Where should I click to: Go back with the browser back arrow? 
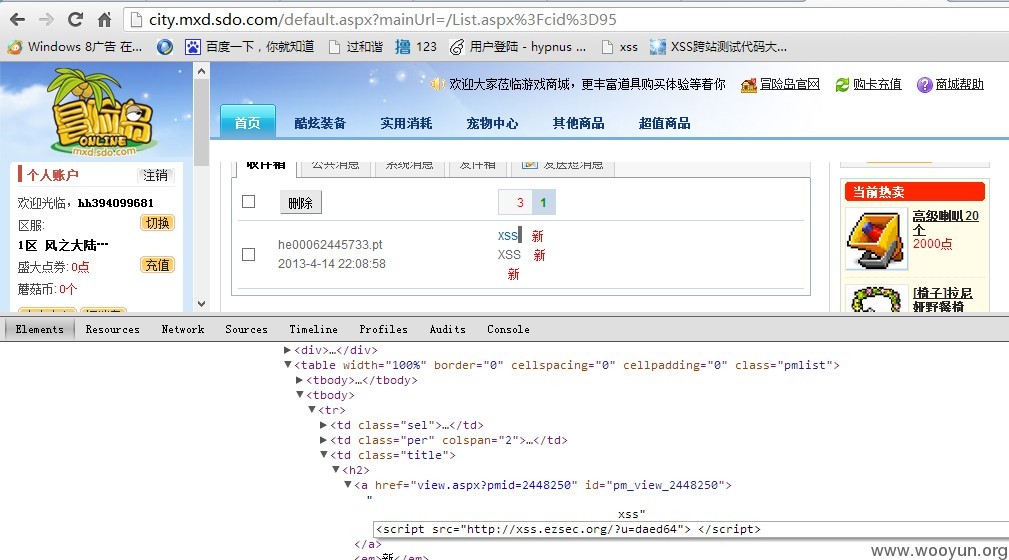pyautogui.click(x=17, y=20)
